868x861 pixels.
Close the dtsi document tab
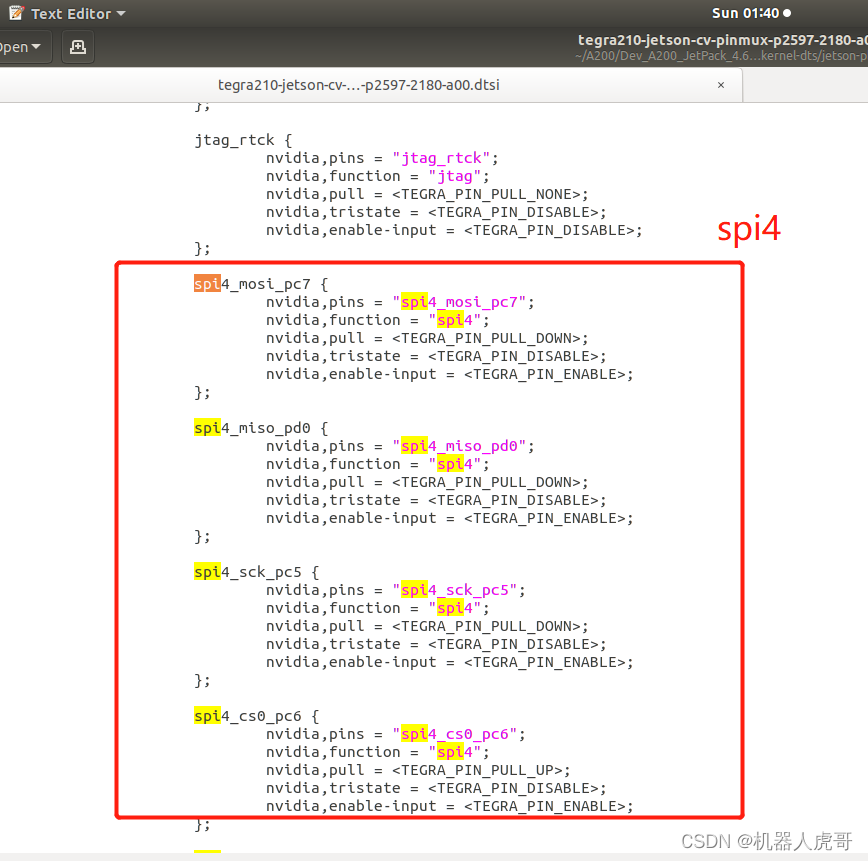[721, 85]
